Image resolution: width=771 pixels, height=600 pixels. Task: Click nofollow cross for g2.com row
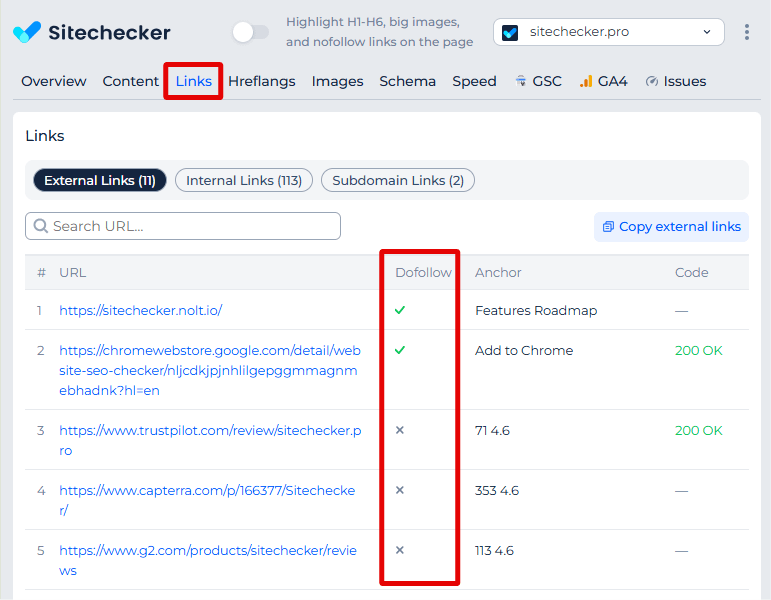click(x=400, y=550)
